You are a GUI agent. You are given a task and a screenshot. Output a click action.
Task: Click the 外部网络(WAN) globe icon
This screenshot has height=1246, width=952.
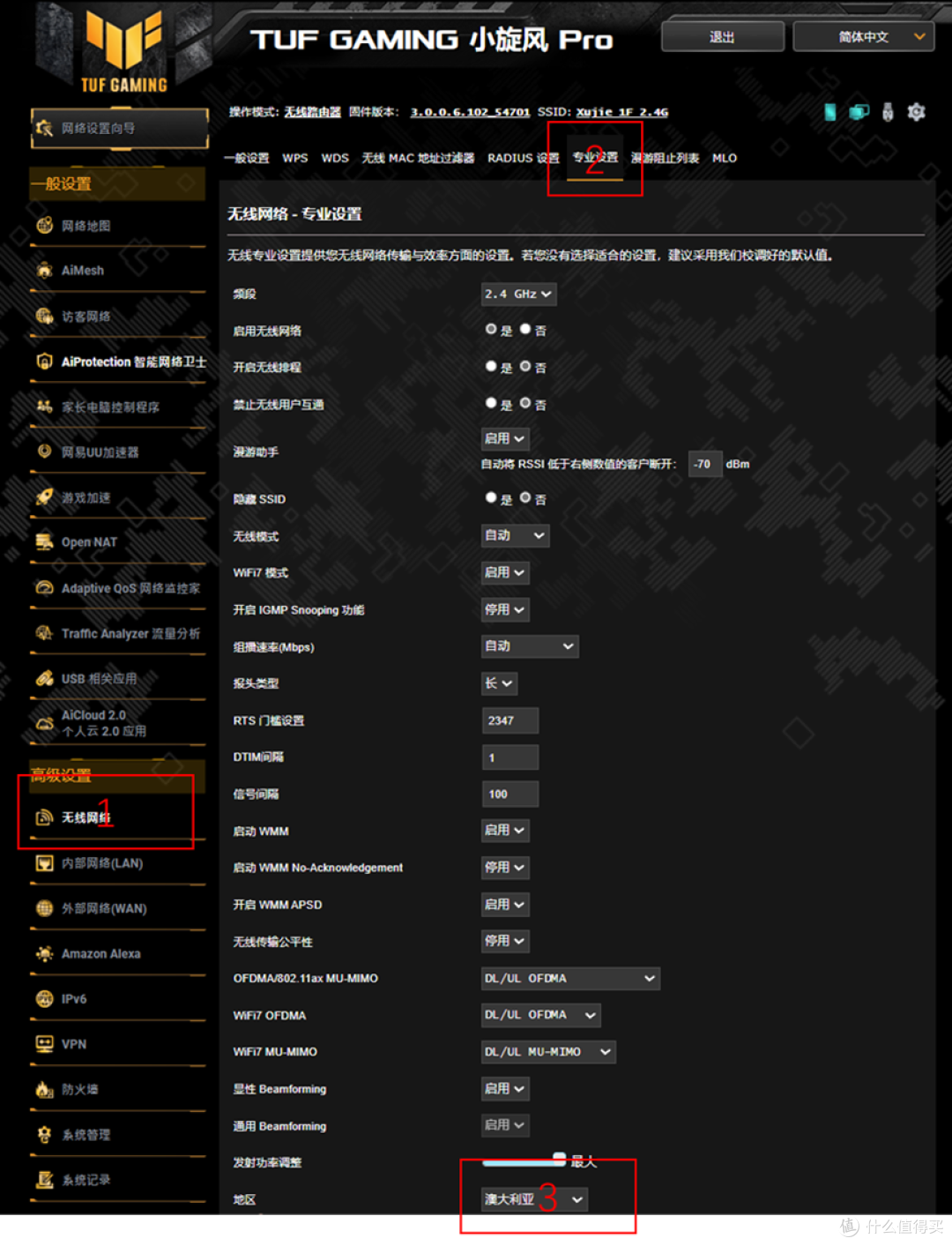44,908
